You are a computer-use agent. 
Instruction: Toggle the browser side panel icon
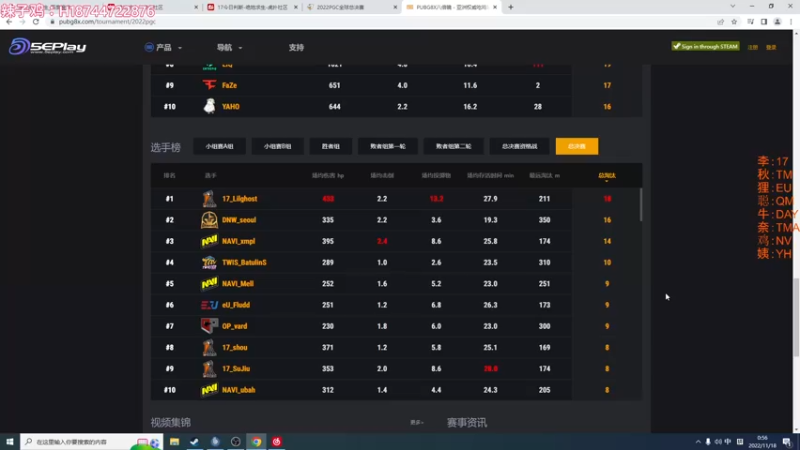[764, 22]
